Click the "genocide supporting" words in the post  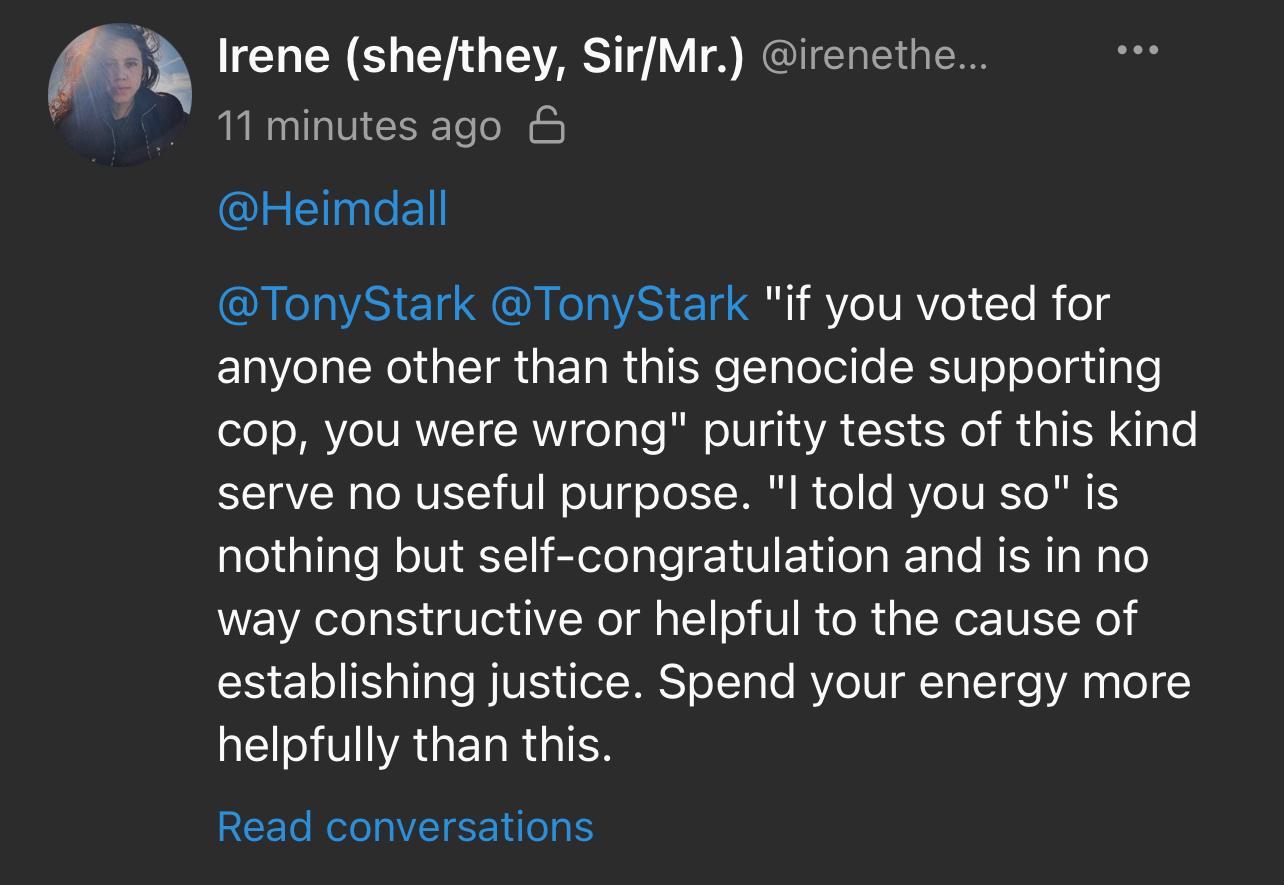tap(939, 368)
